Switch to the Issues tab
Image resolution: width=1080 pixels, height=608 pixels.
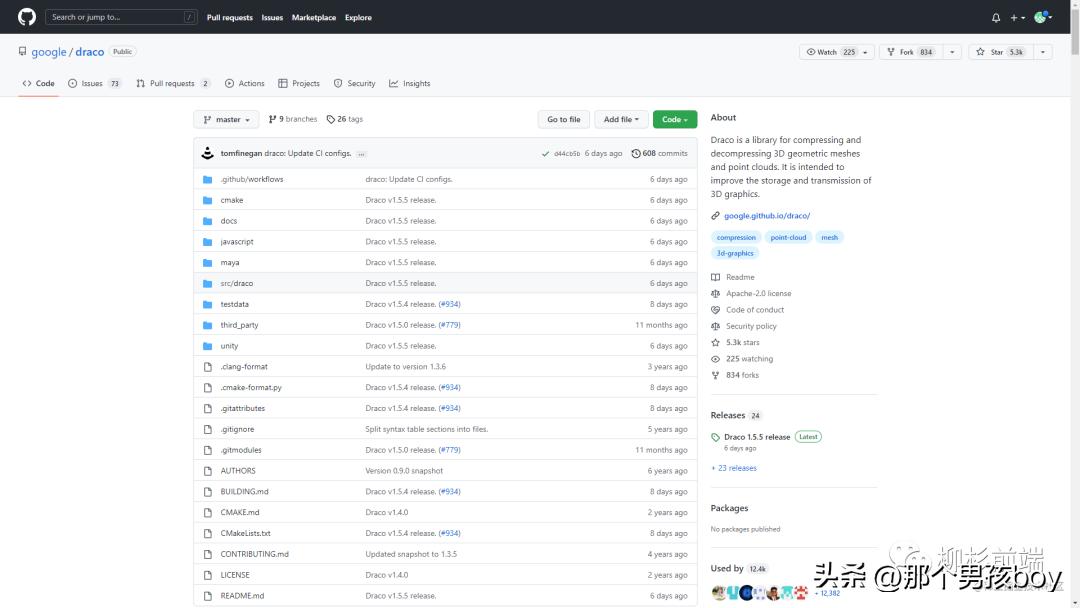93,83
